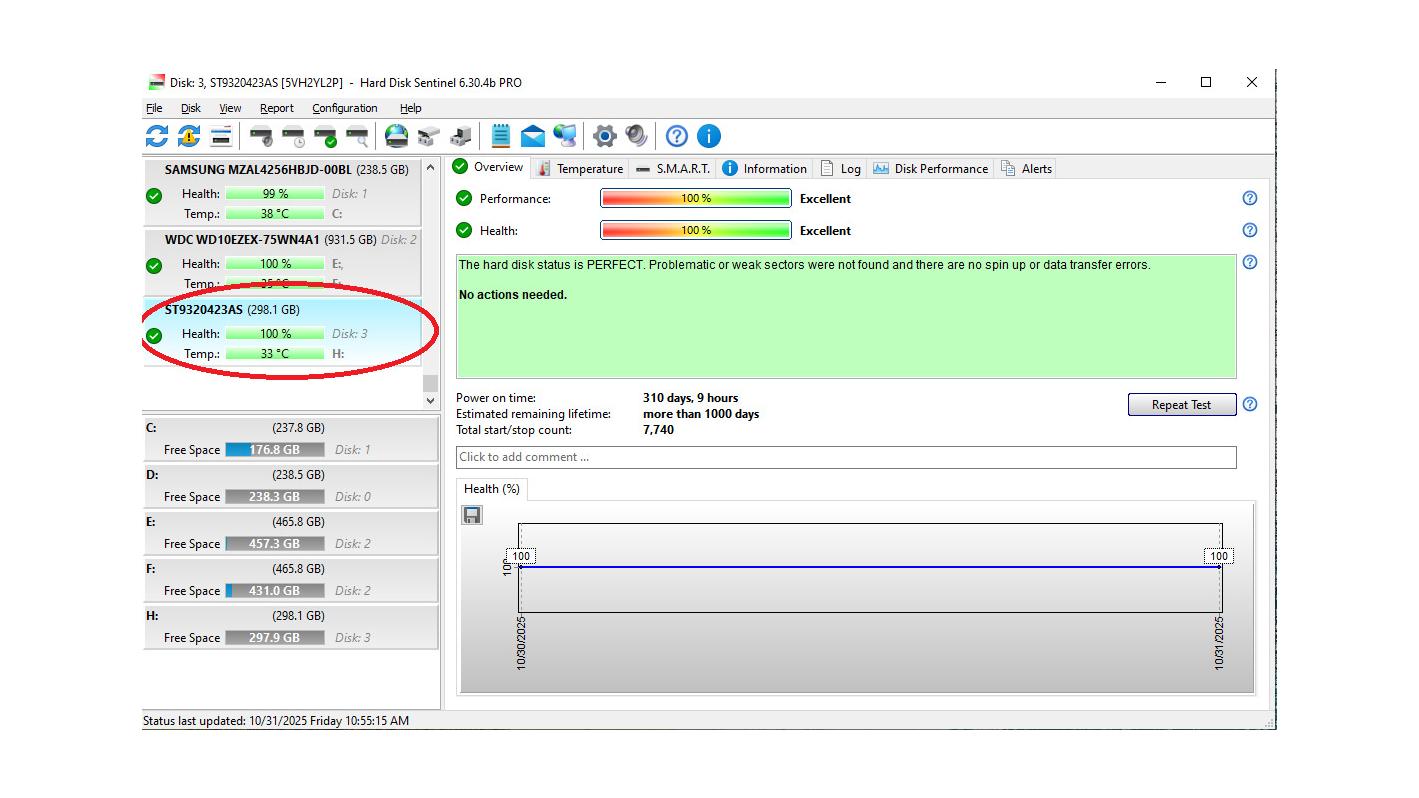Open the gear configuration icon
The width and height of the screenshot is (1419, 798).
tap(604, 136)
